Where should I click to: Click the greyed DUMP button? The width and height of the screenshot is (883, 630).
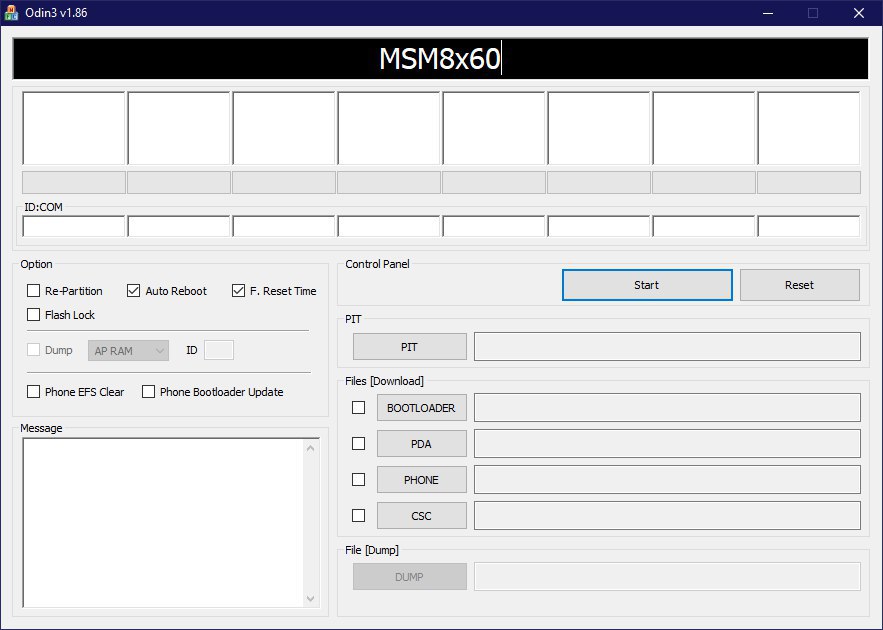(409, 577)
